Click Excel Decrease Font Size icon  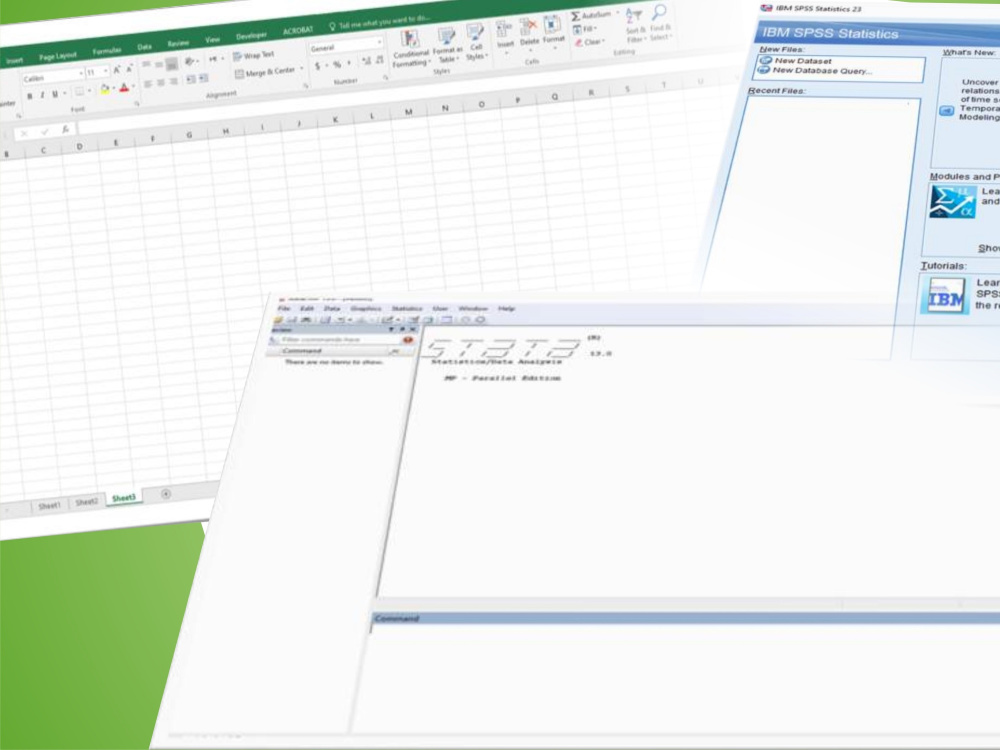129,69
